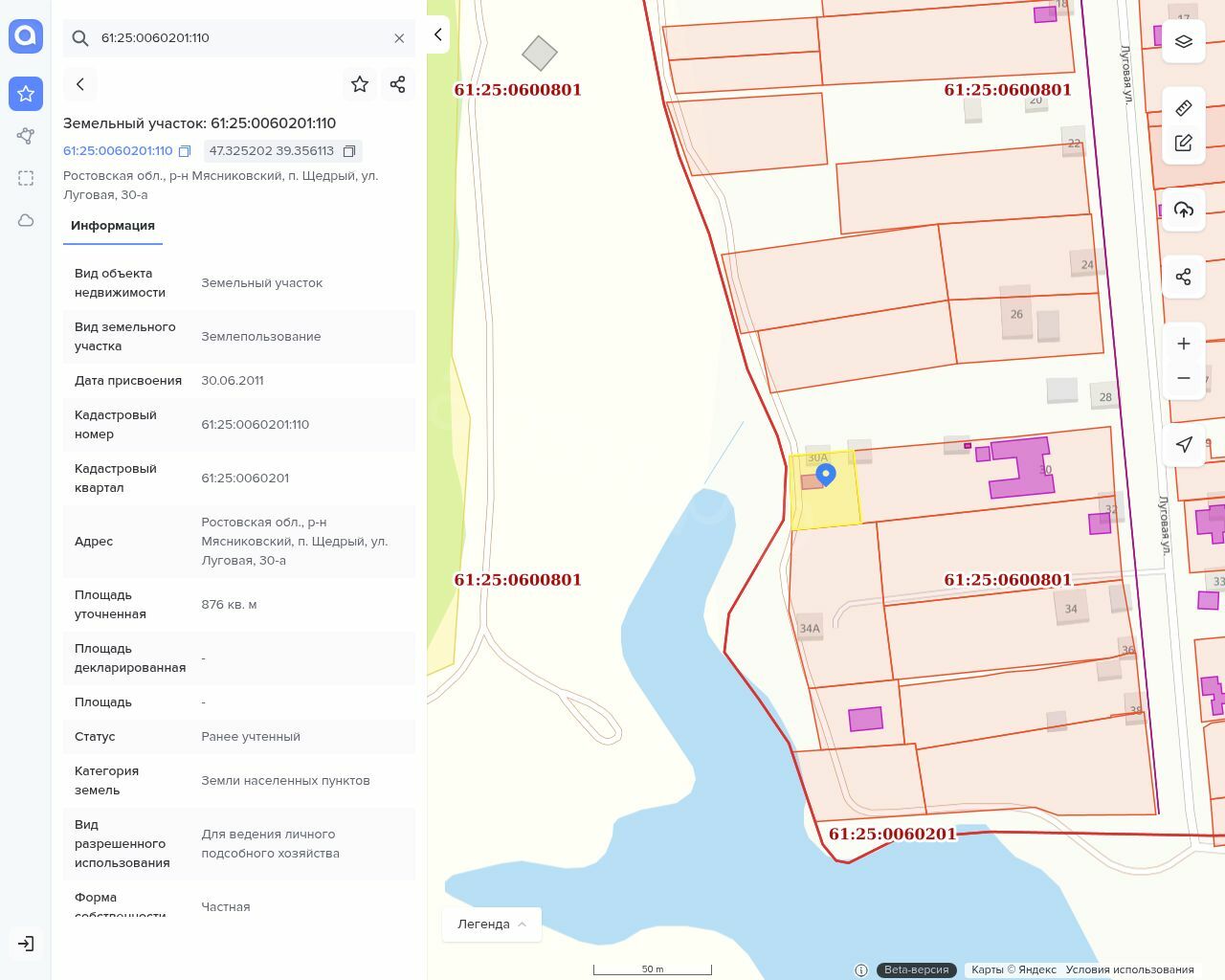
Task: Open the map layers panel
Action: tap(1184, 41)
